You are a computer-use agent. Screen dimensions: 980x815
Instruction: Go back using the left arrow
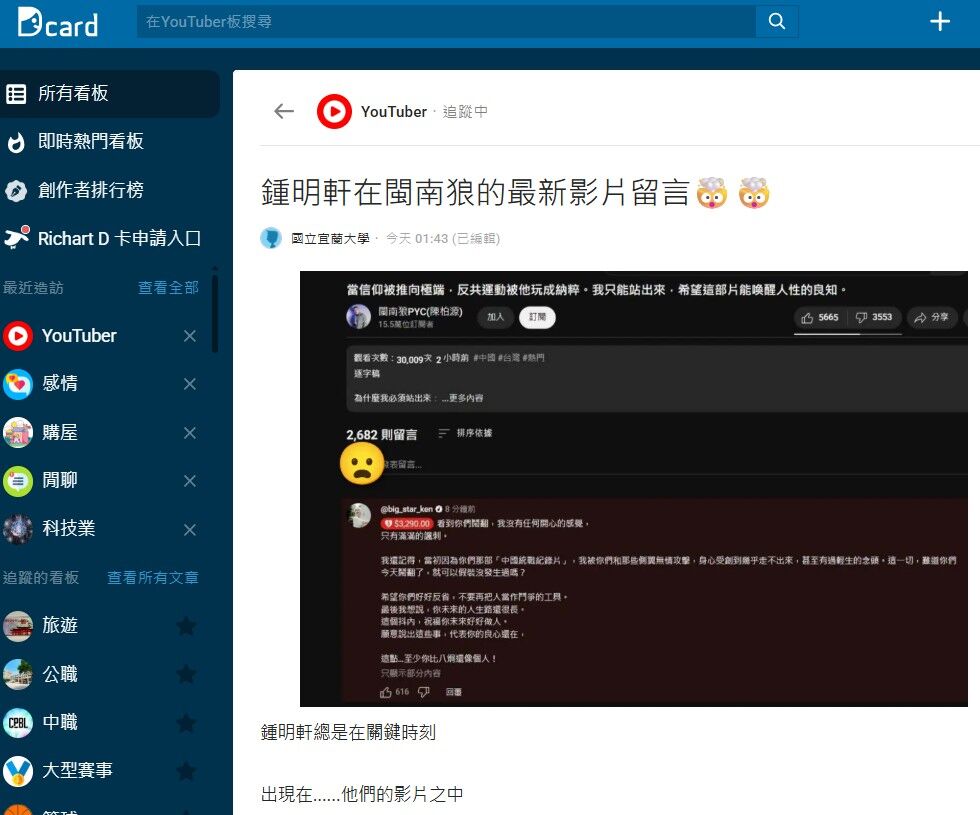click(284, 111)
